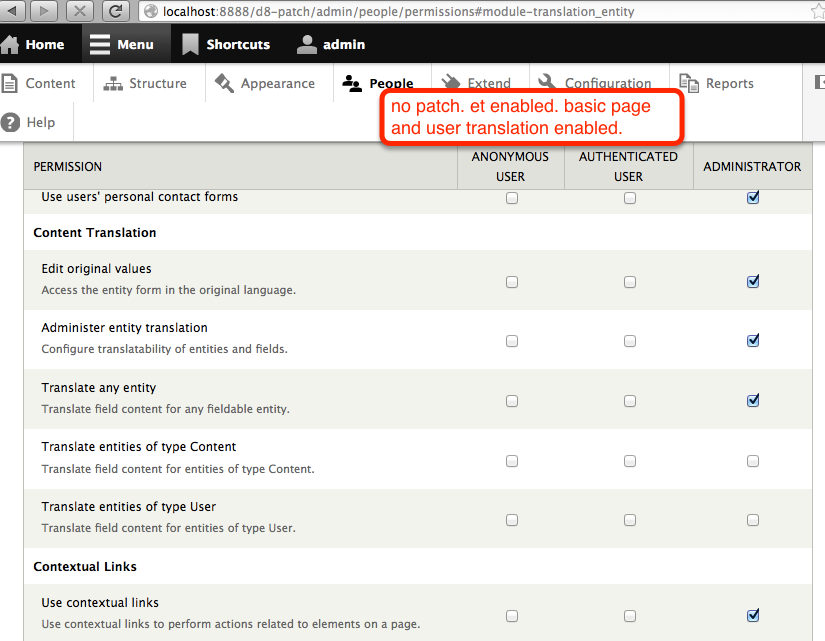Click the Structure hierarchy icon

click(113, 83)
